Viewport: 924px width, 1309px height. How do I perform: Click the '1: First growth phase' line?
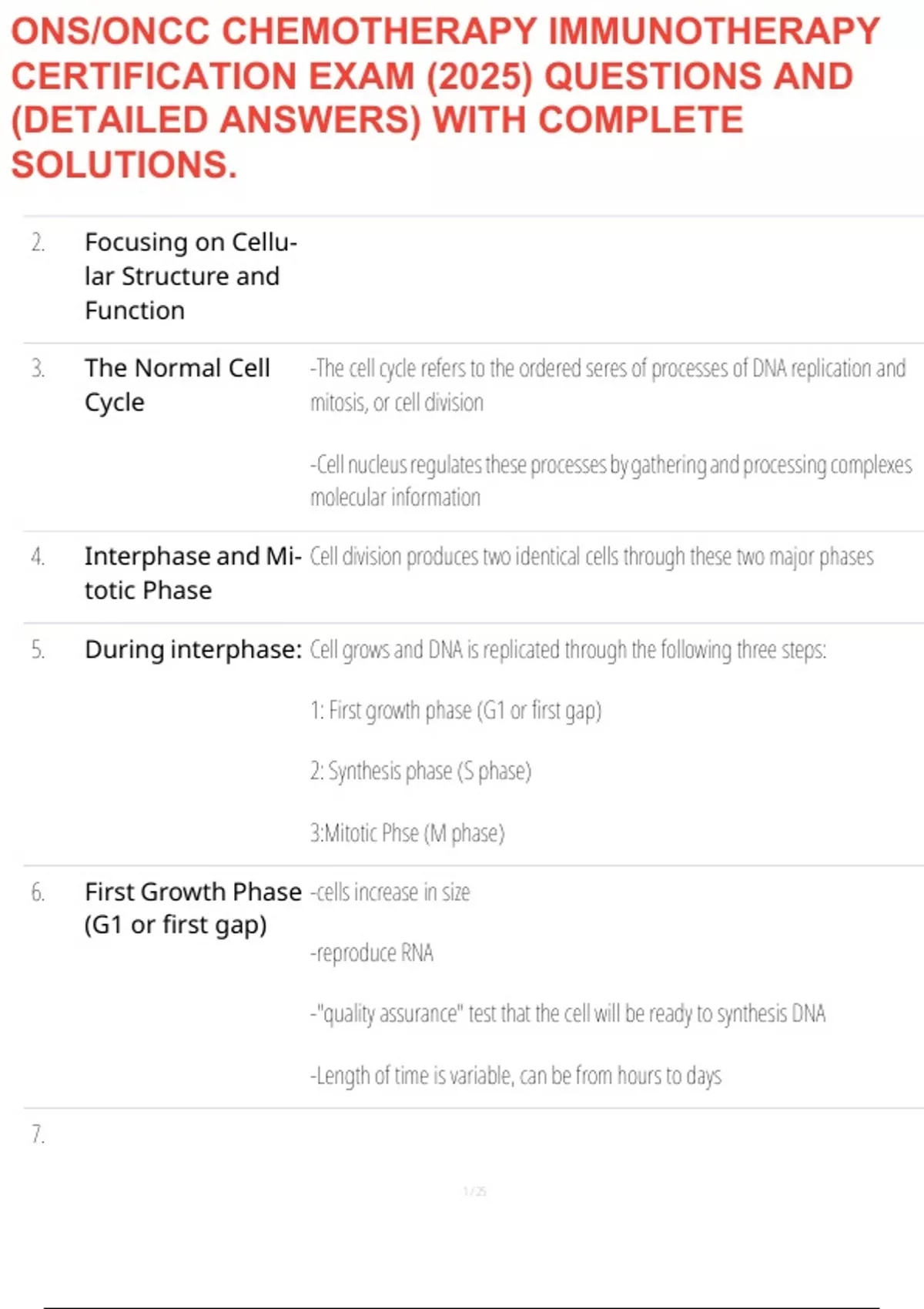coord(456,710)
